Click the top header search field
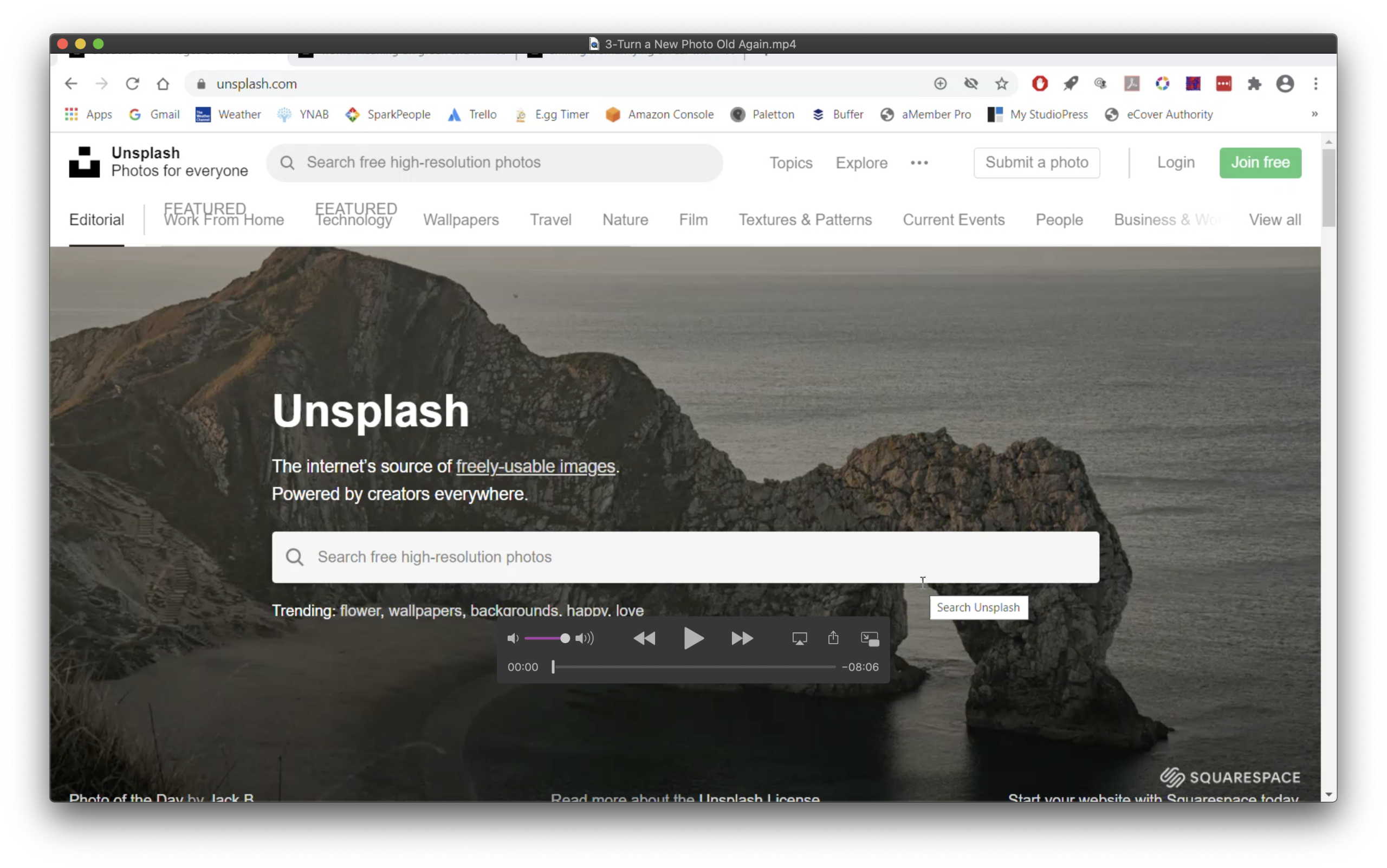The image size is (1387, 868). 494,163
